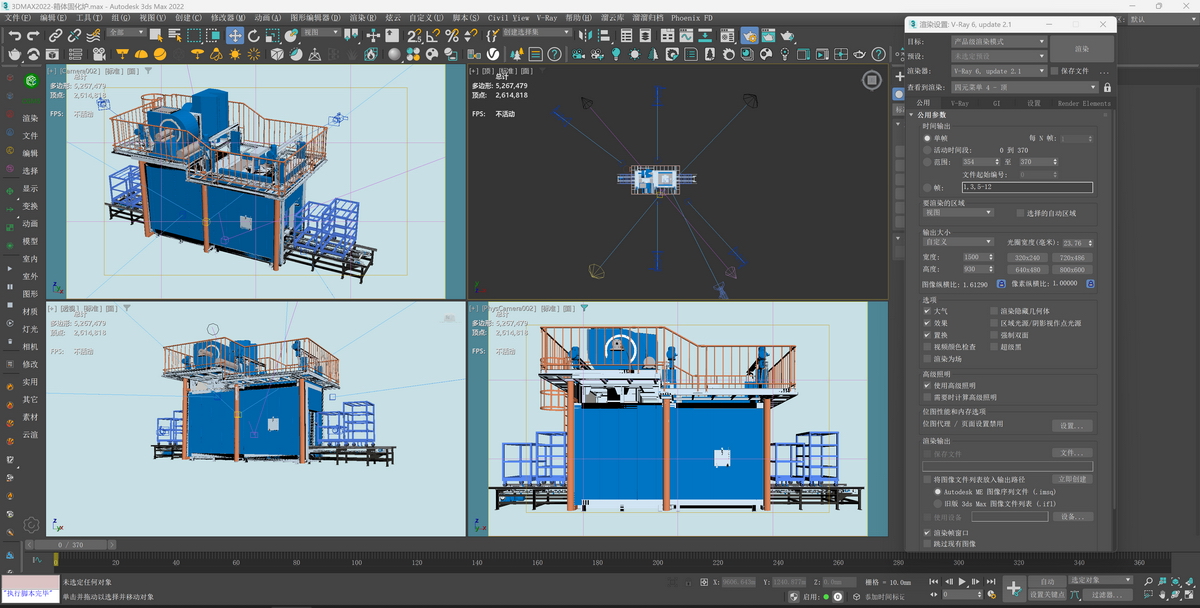Activate Select and Scale tool
The width and height of the screenshot is (1200, 608).
[272, 35]
